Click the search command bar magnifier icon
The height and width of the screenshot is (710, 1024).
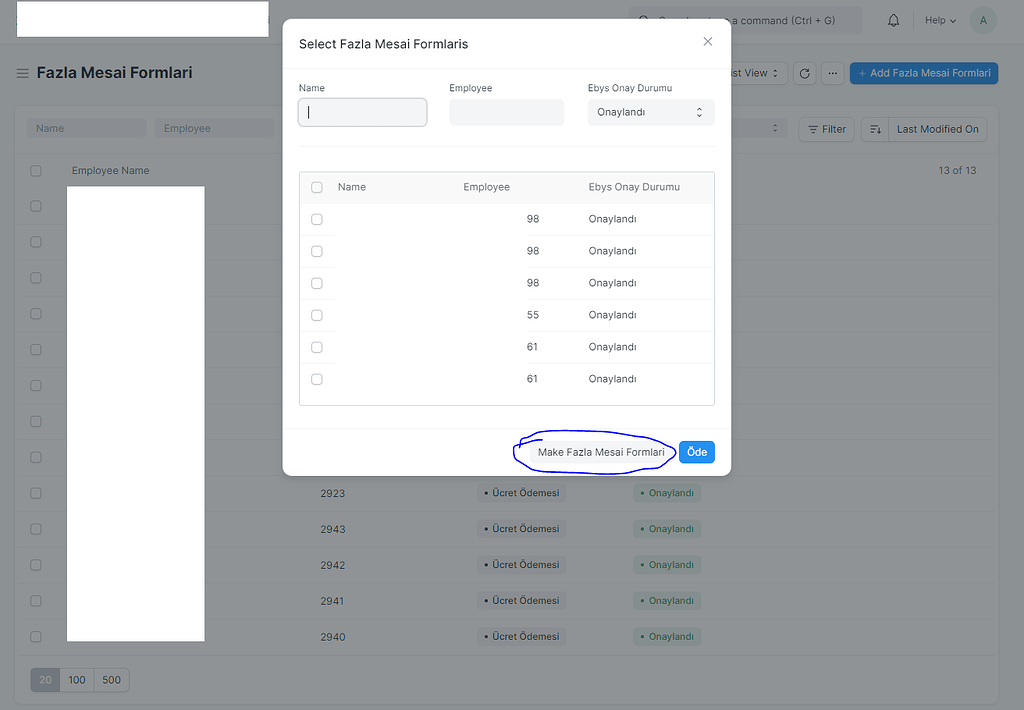(645, 20)
